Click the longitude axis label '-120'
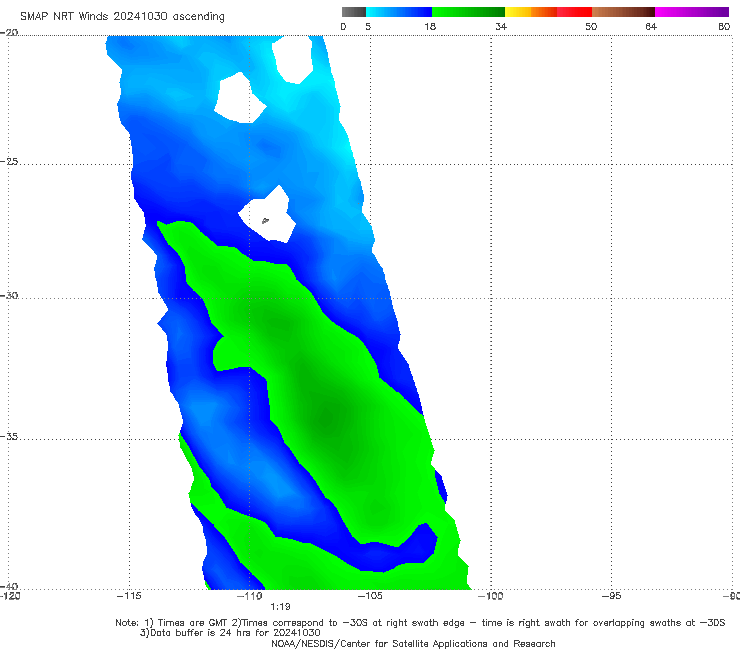Image resolution: width=740 pixels, height=650 pixels. tap(10, 596)
